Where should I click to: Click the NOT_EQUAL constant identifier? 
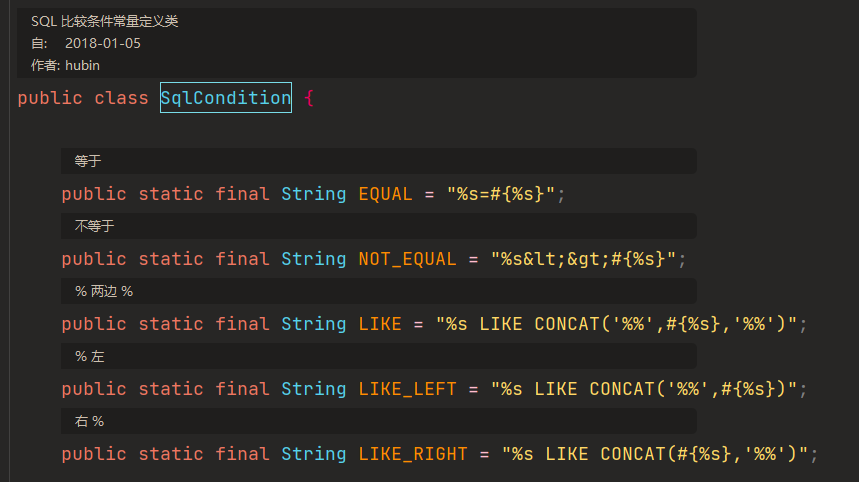coord(407,259)
